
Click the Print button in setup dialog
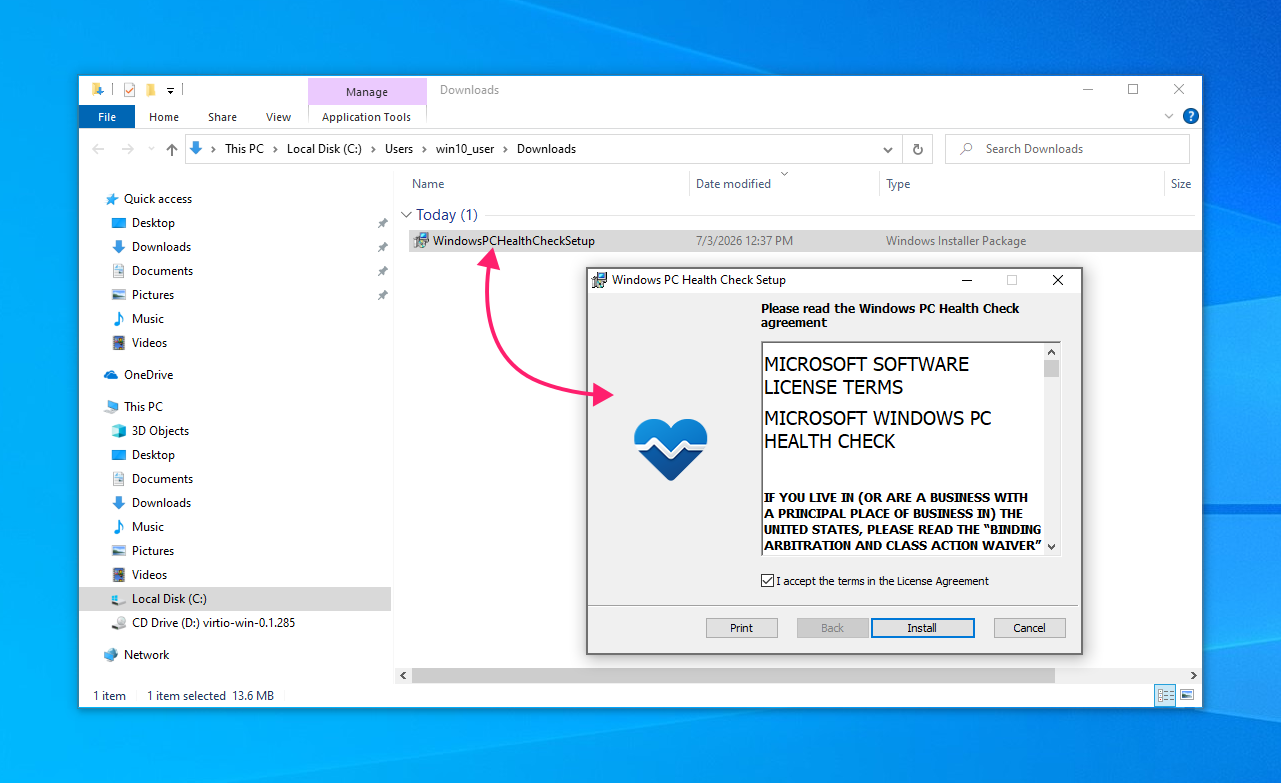(741, 628)
